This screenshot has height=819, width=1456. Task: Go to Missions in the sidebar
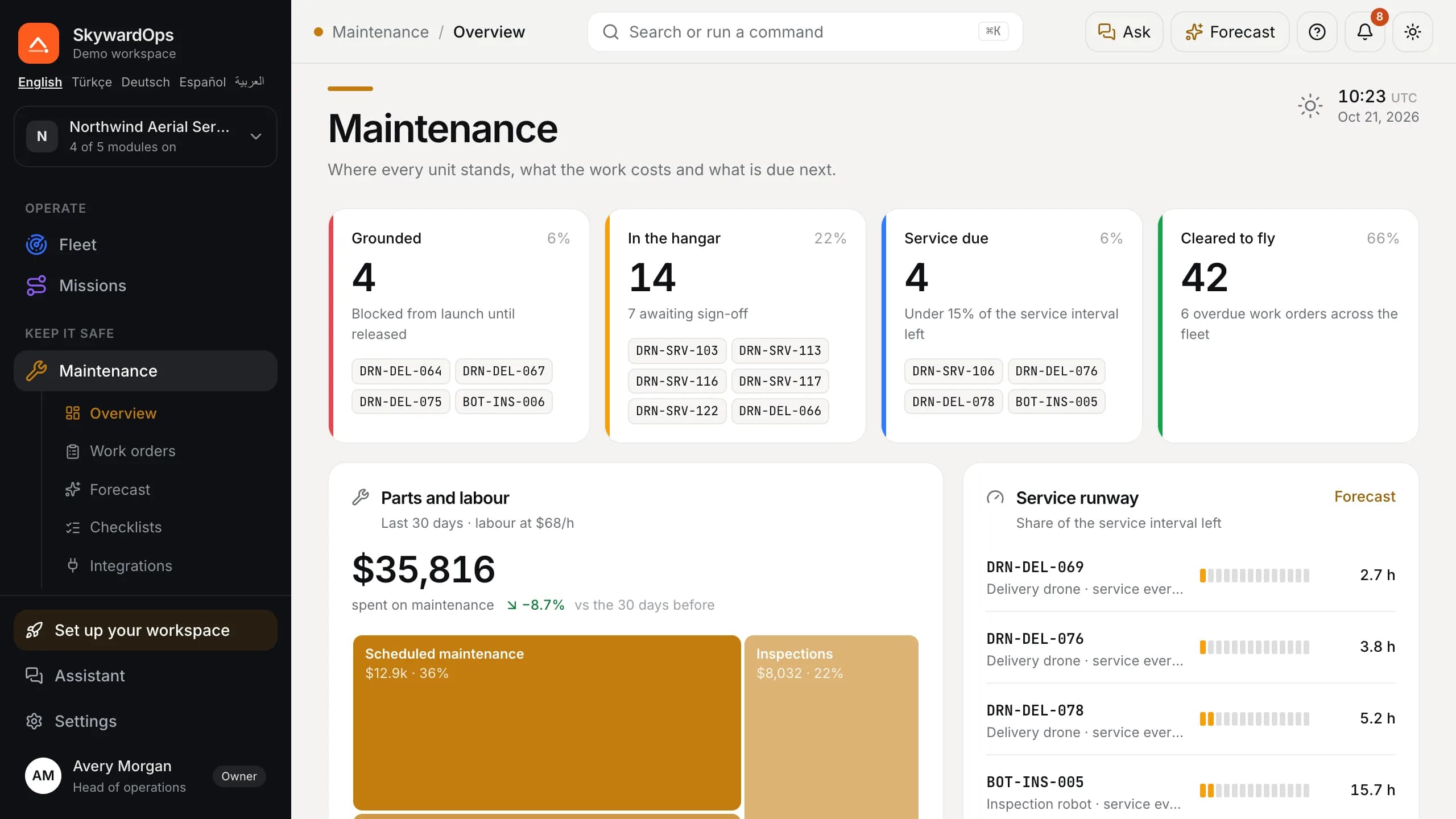[x=146, y=286]
